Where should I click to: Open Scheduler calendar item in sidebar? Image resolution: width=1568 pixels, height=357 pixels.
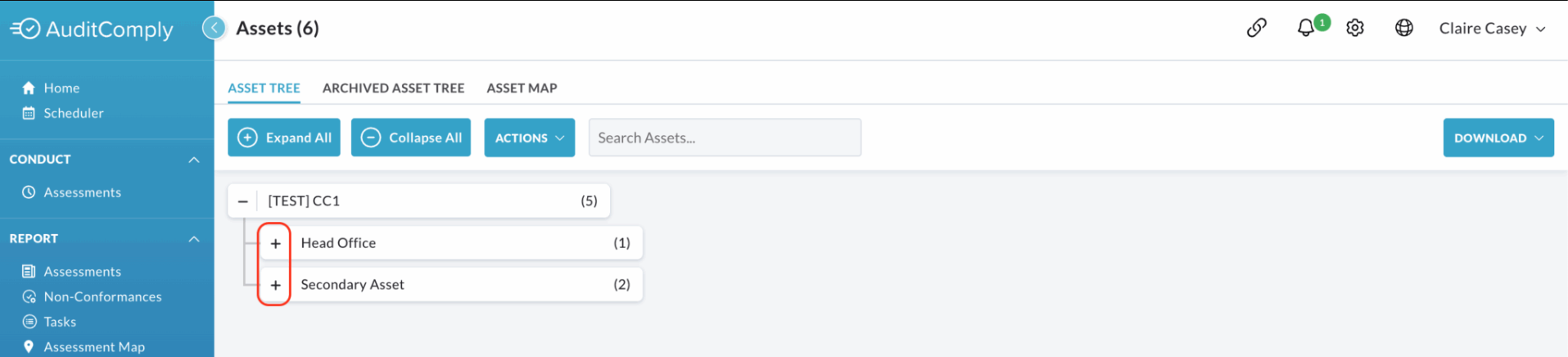[63, 113]
